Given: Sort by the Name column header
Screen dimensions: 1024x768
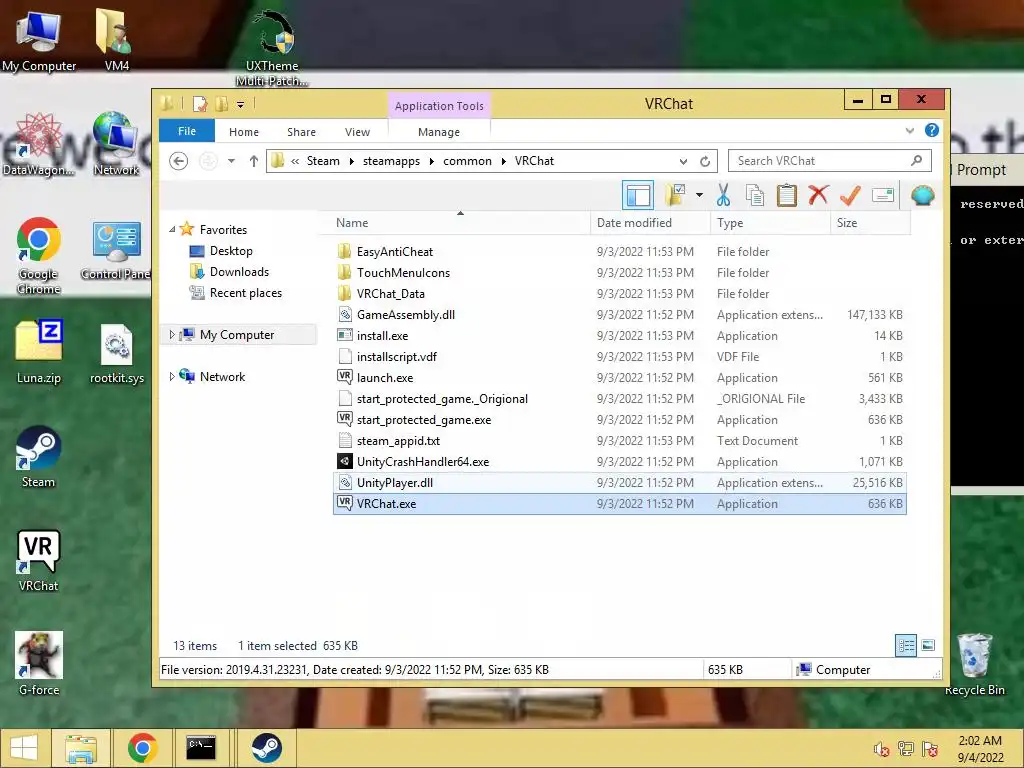Looking at the screenshot, I should point(460,223).
